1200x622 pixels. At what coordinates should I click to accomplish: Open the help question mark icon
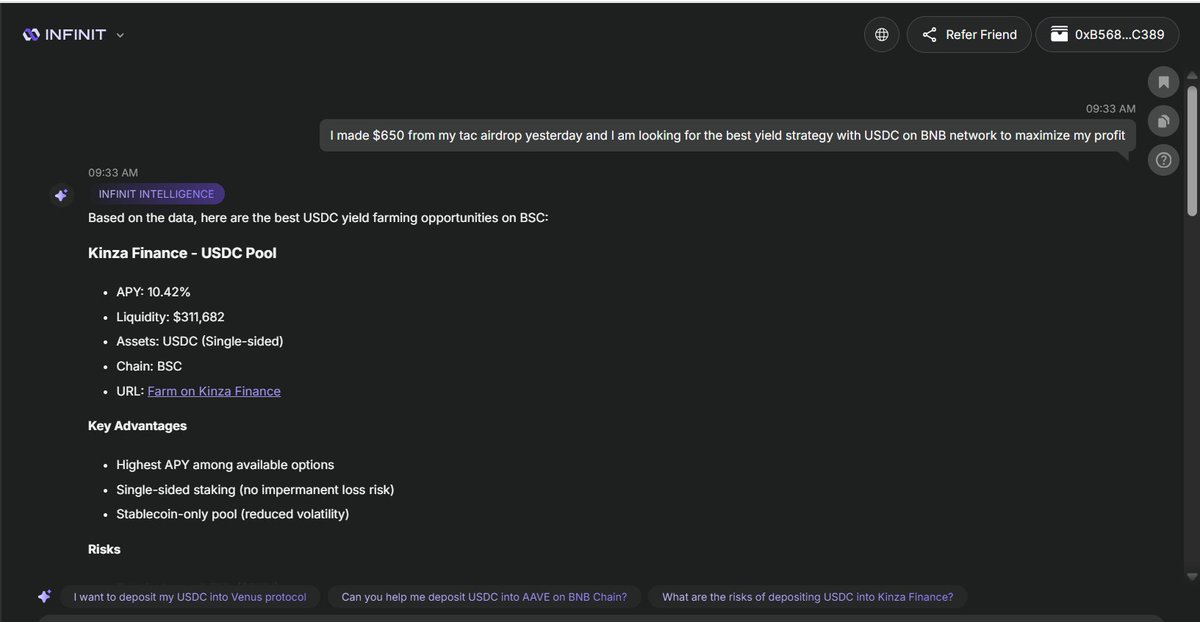[x=1163, y=159]
